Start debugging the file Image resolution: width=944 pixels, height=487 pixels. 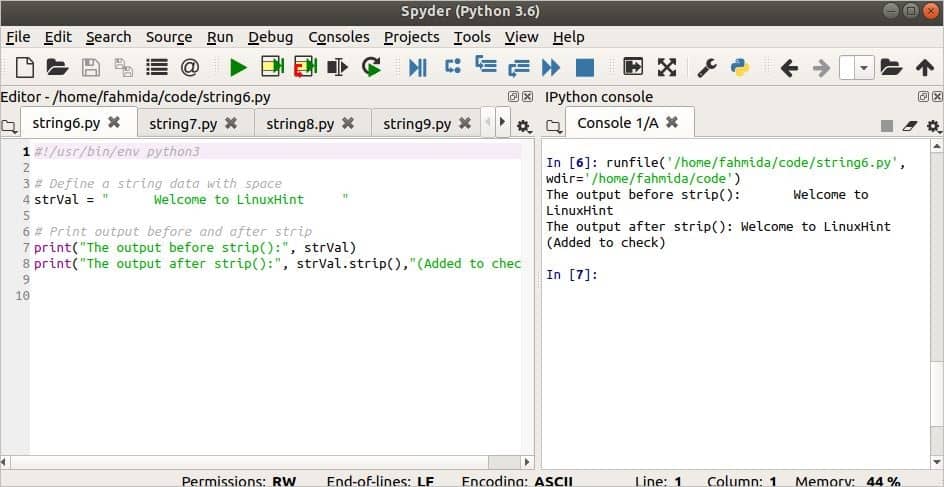coord(418,67)
